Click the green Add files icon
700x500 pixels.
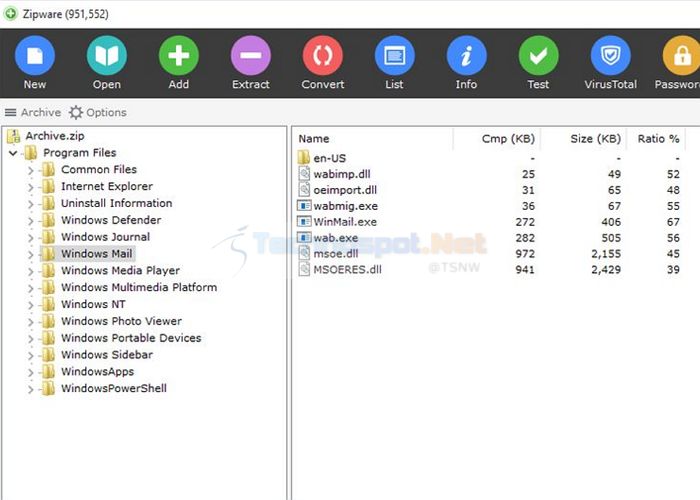(179, 56)
